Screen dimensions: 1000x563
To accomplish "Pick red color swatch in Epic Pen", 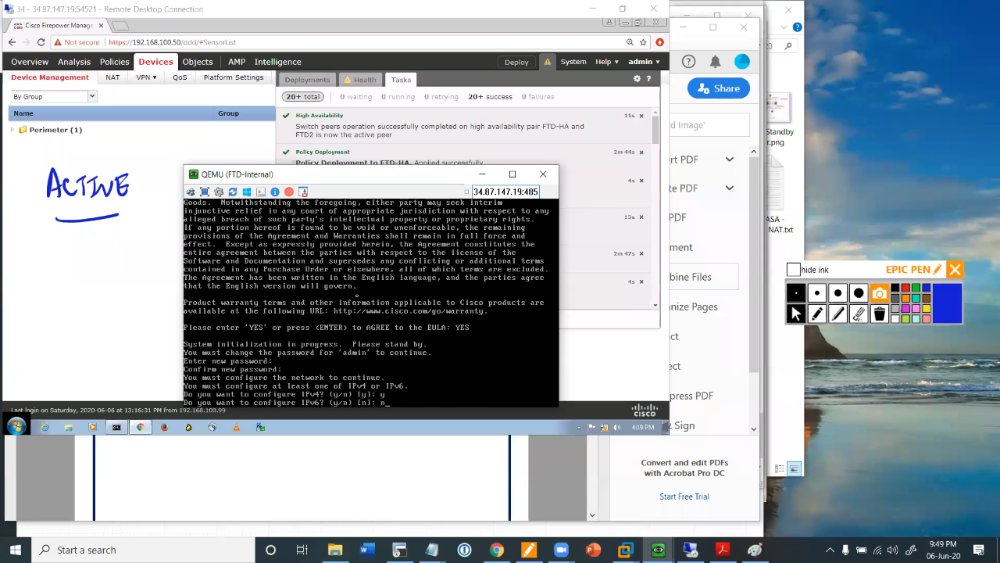I will [x=905, y=289].
